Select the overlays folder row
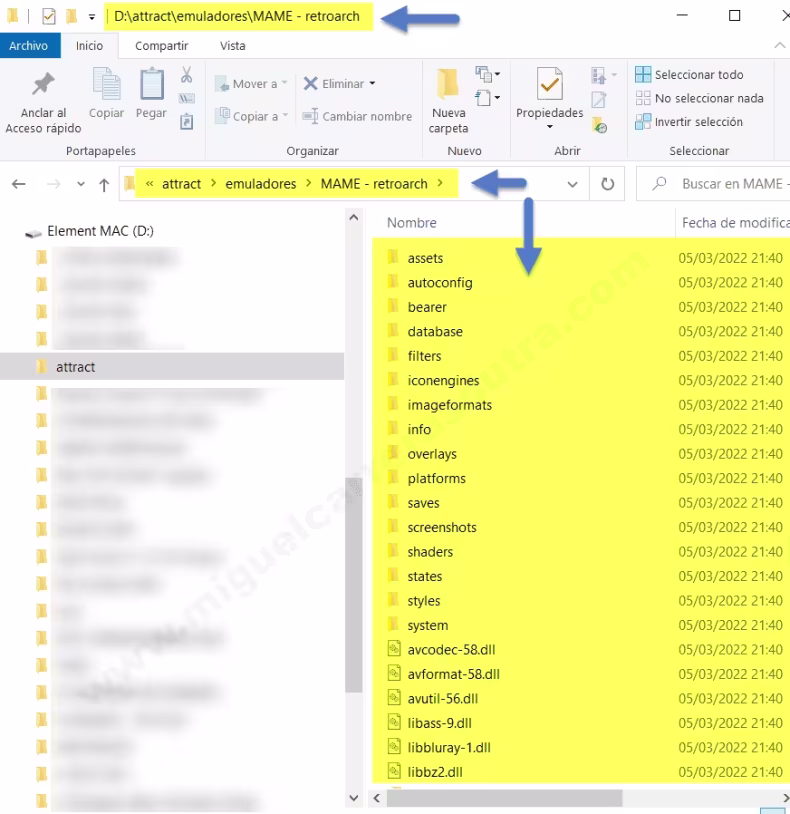Image resolution: width=790 pixels, height=814 pixels. coord(581,454)
